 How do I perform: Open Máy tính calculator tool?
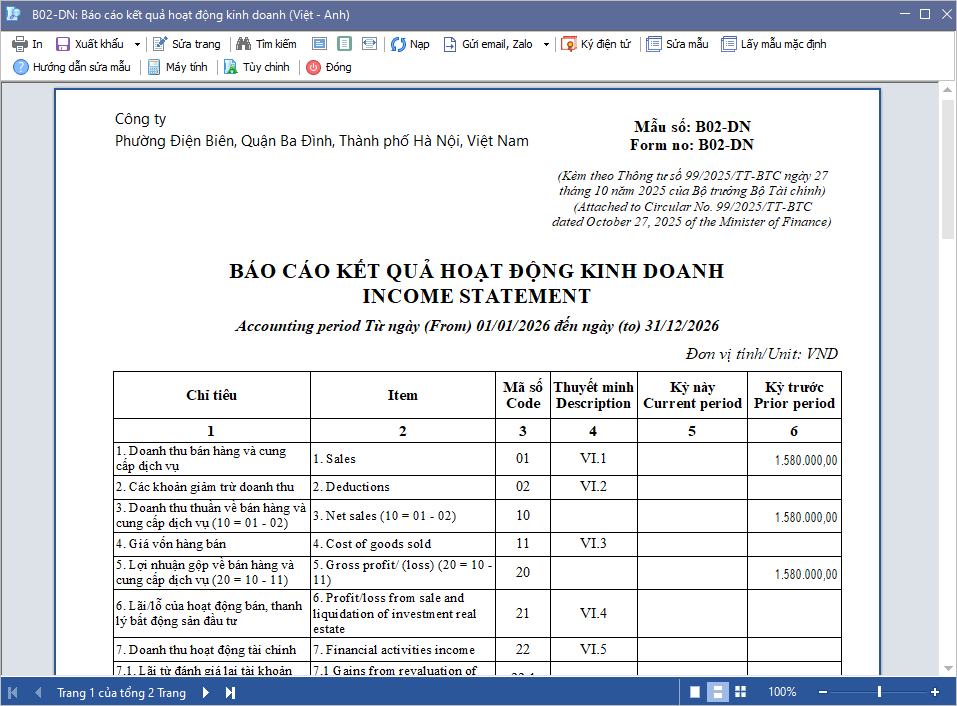pyautogui.click(x=178, y=67)
